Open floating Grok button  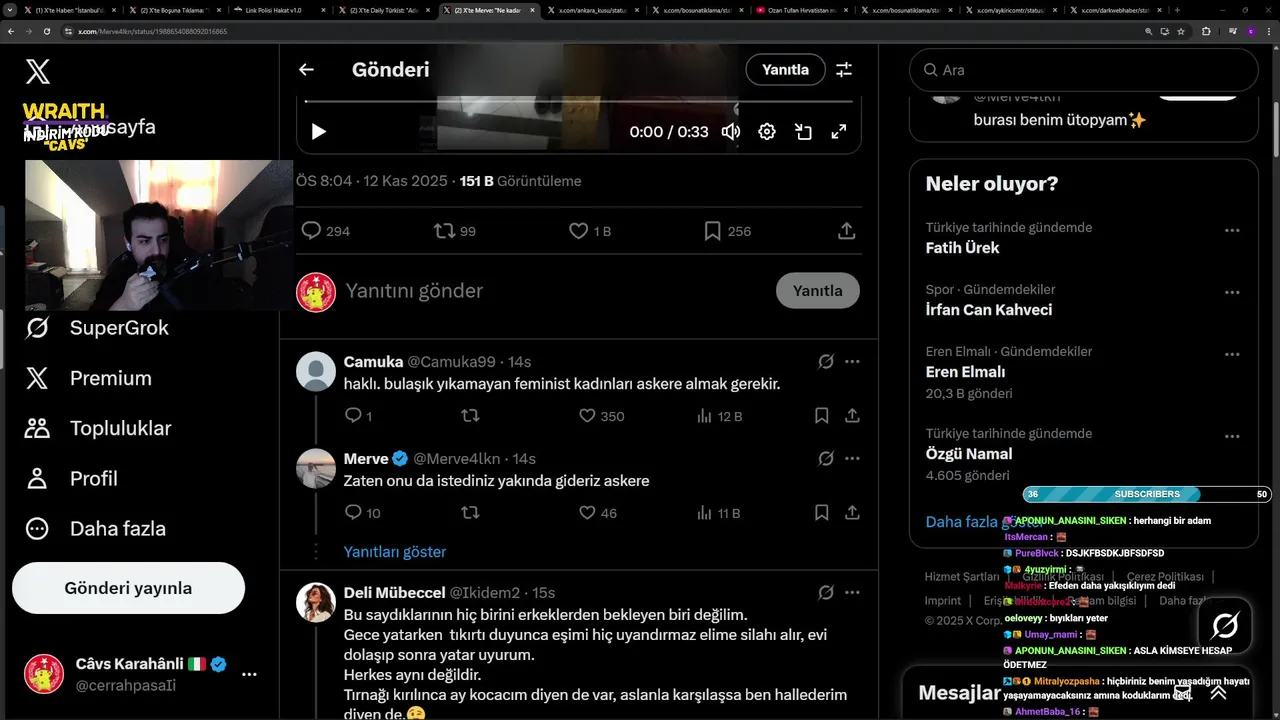click(1225, 627)
